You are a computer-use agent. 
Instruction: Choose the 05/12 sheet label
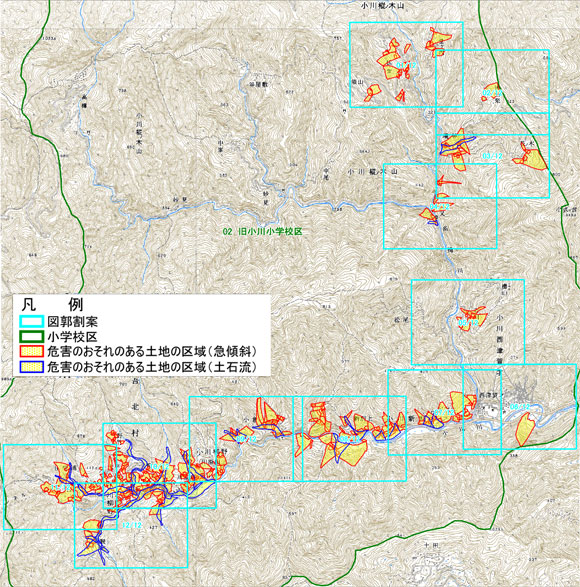tap(468, 322)
